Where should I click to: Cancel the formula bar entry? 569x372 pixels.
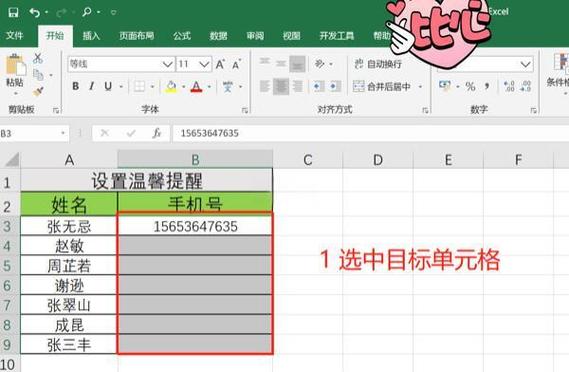click(x=105, y=134)
